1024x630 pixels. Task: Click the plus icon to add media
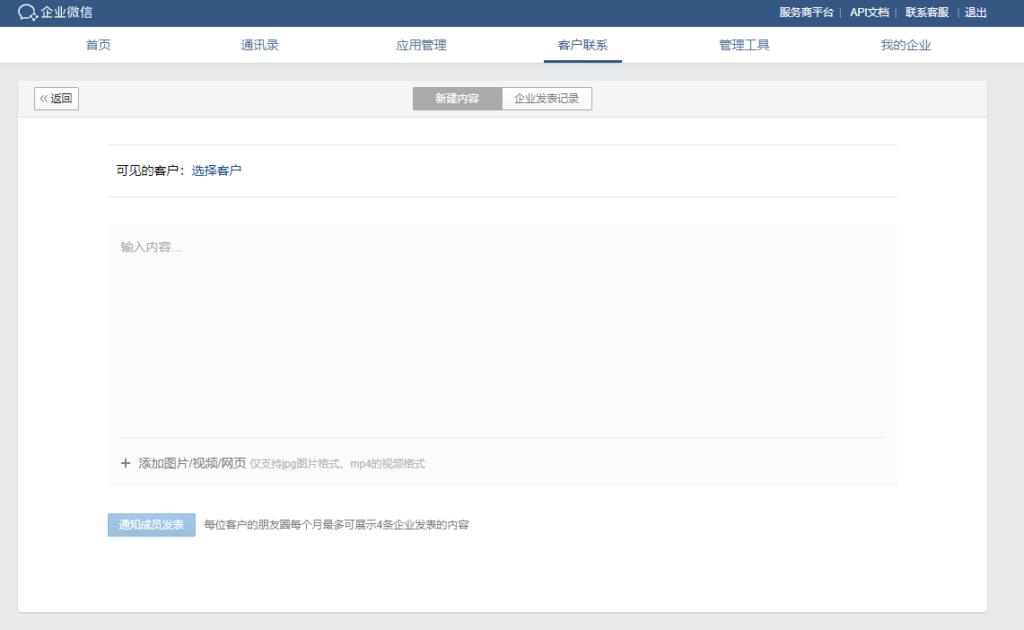(124, 463)
